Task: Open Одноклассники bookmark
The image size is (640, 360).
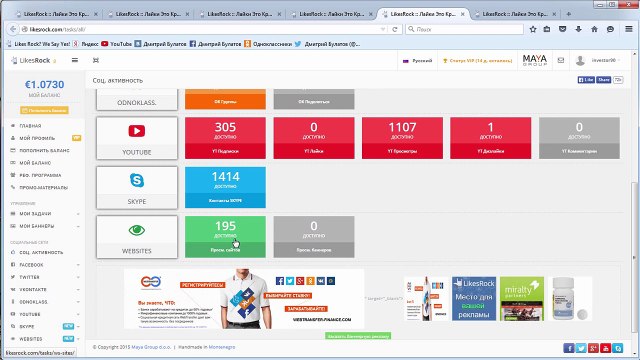Action: click(x=268, y=44)
